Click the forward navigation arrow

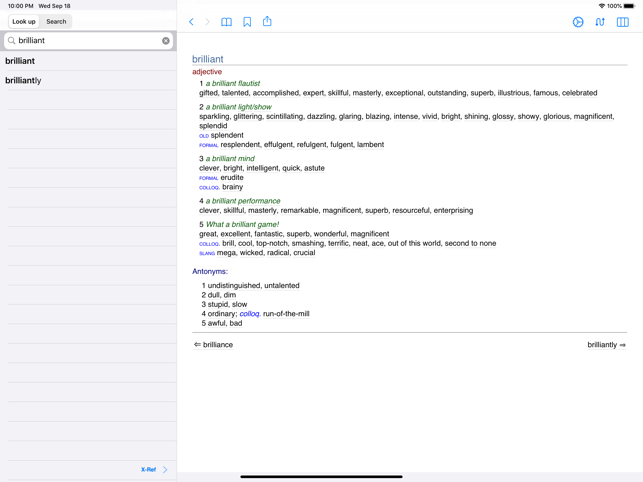click(x=208, y=22)
